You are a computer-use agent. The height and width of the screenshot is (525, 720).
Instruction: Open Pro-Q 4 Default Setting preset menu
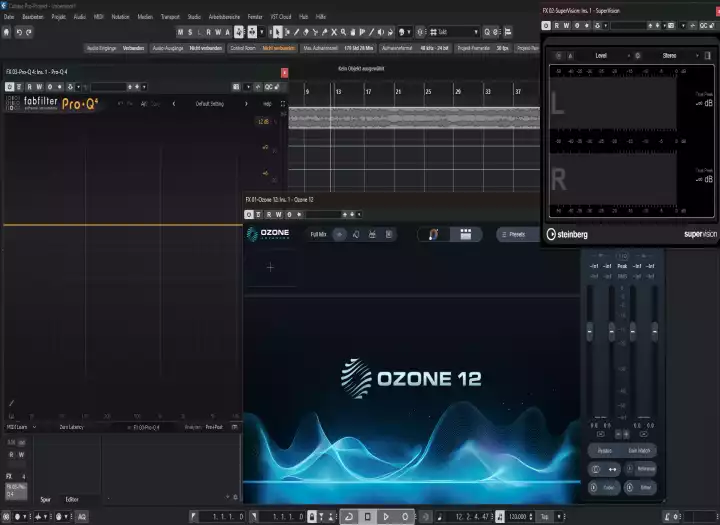[210, 104]
